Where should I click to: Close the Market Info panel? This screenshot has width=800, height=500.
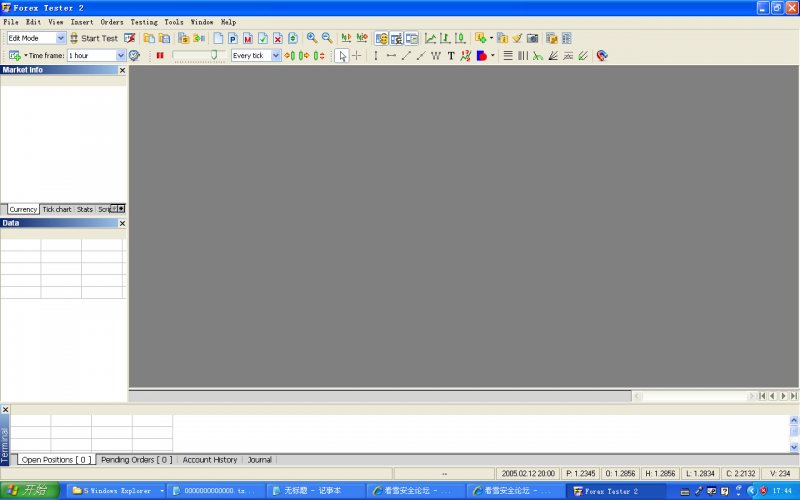point(122,70)
